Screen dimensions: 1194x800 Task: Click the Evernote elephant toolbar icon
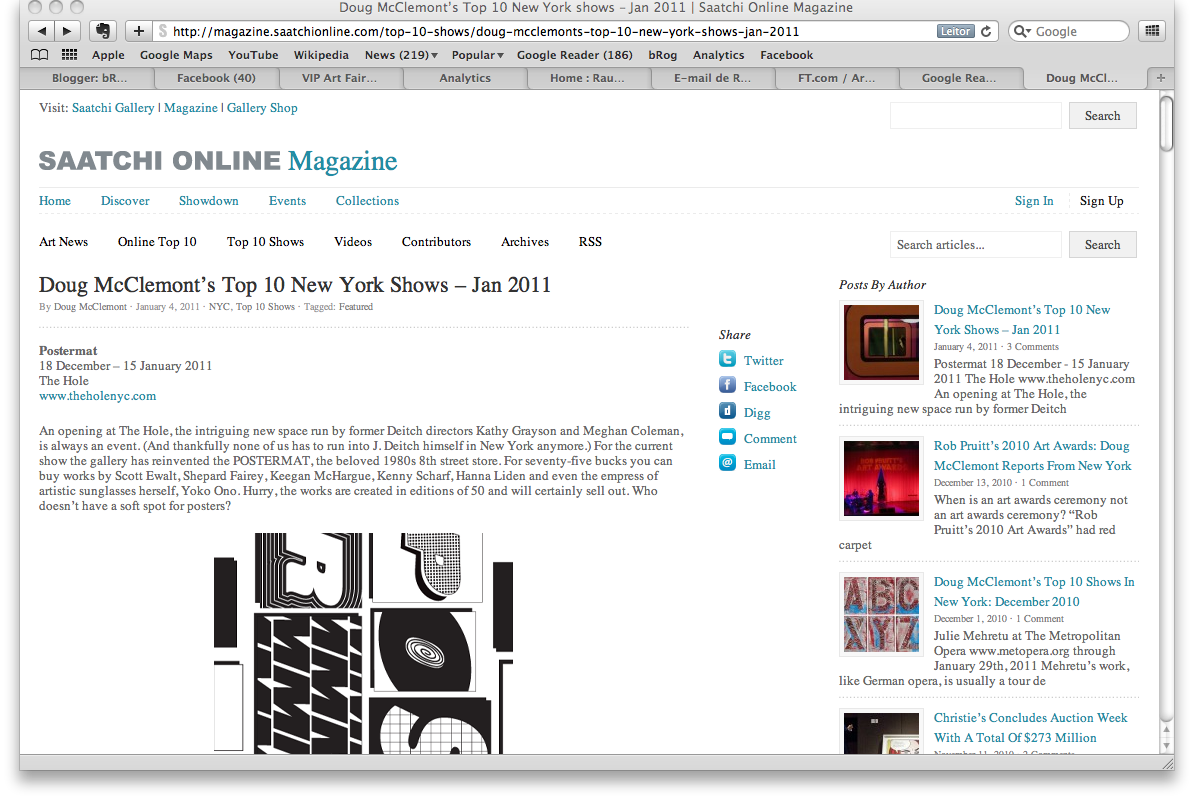coord(103,31)
